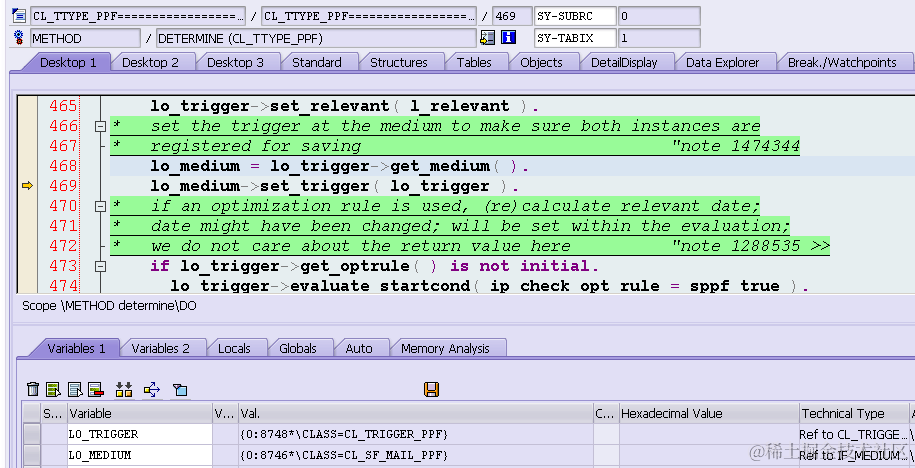The width and height of the screenshot is (915, 468).
Task: Click the Hexadecimal Value column header
Action: (708, 414)
